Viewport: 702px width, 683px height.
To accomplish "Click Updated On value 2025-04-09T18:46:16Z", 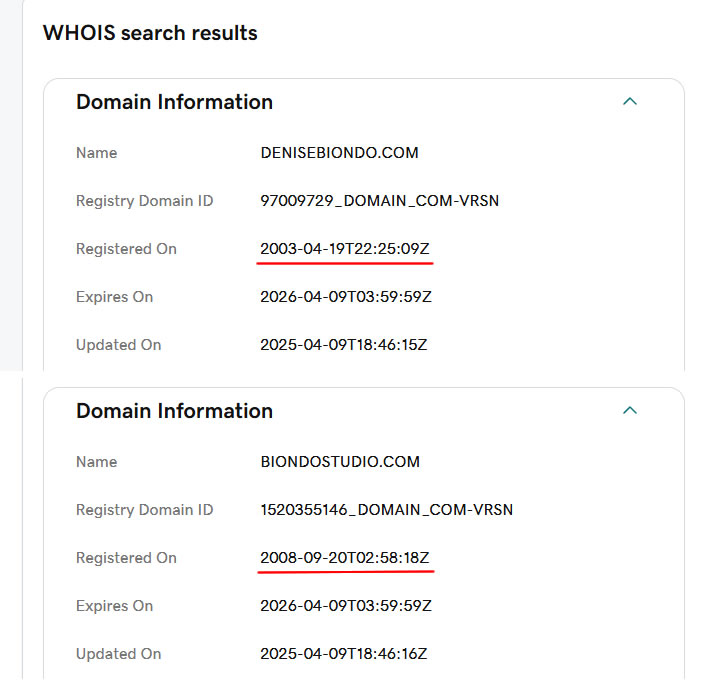I will tap(344, 654).
